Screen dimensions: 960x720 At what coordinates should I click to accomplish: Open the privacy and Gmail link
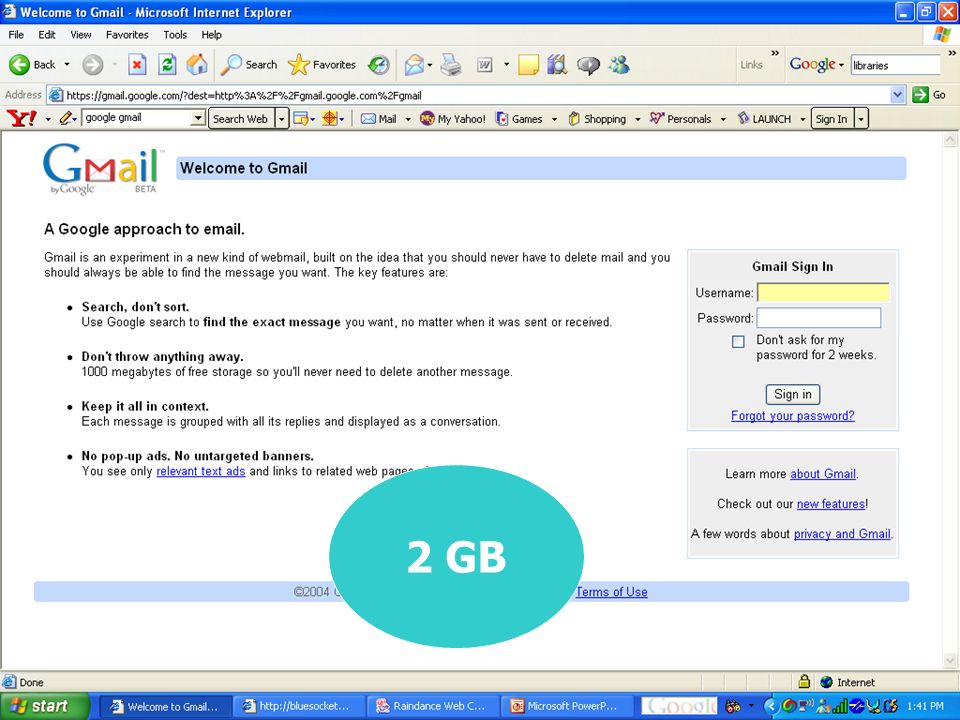842,534
